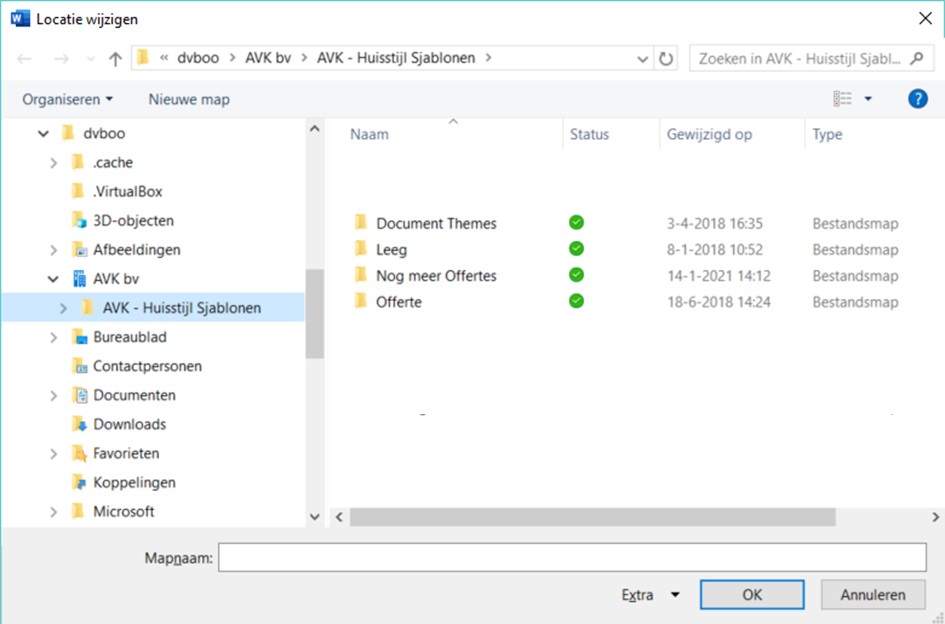
Task: Expand the Microsoft tree node
Action: pos(54,512)
